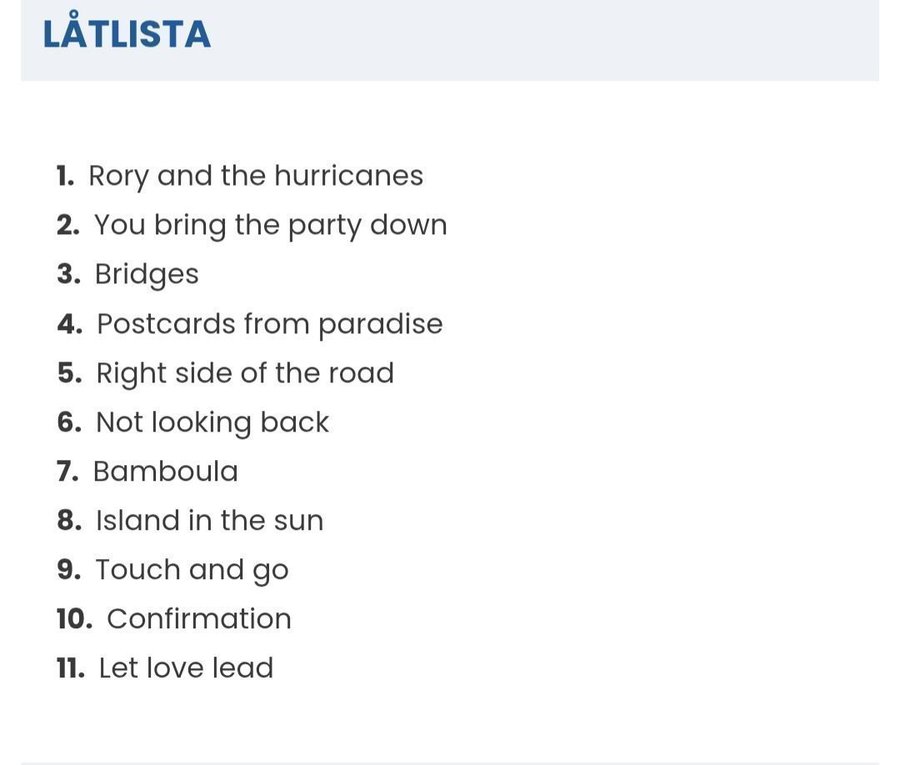Click the 'Not looking back' song
Screen dimensions: 900x765
[212, 422]
